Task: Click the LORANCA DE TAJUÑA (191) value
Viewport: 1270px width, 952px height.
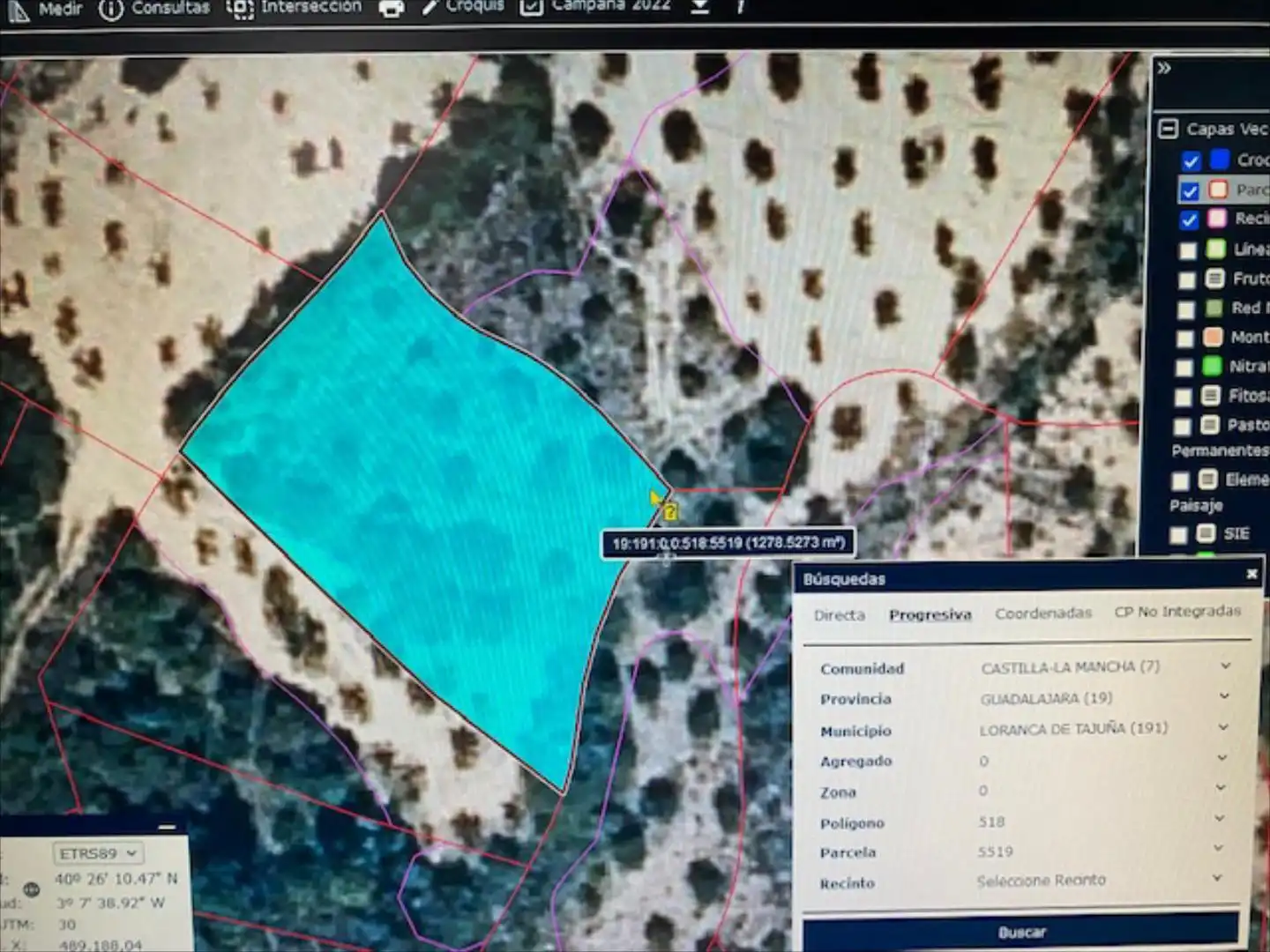Action: (x=1073, y=729)
